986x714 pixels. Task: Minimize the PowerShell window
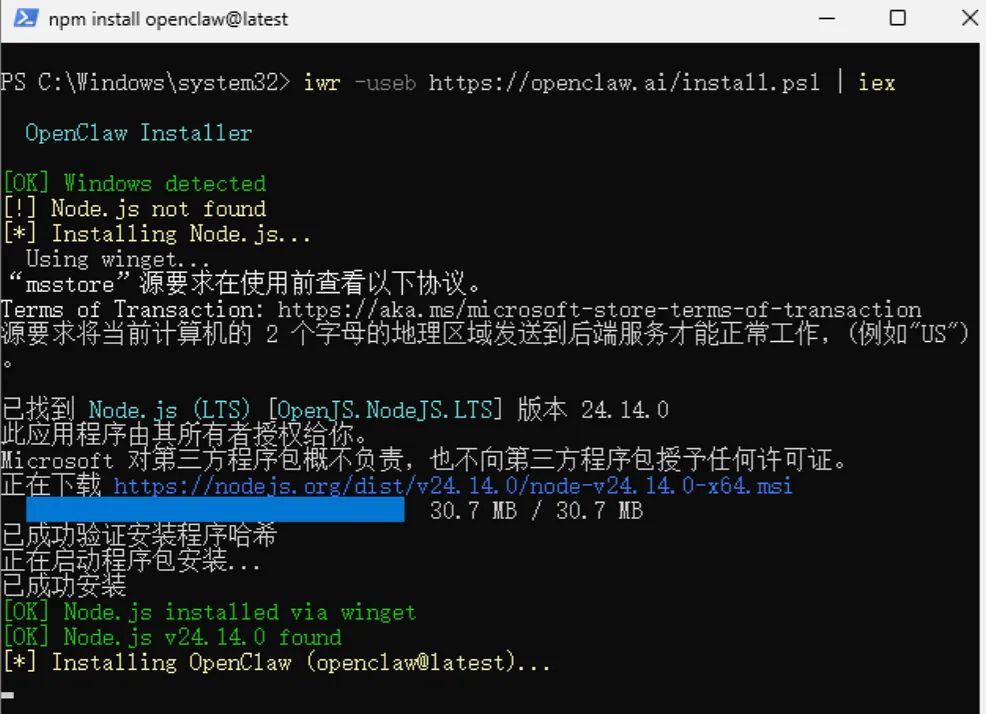pyautogui.click(x=827, y=19)
